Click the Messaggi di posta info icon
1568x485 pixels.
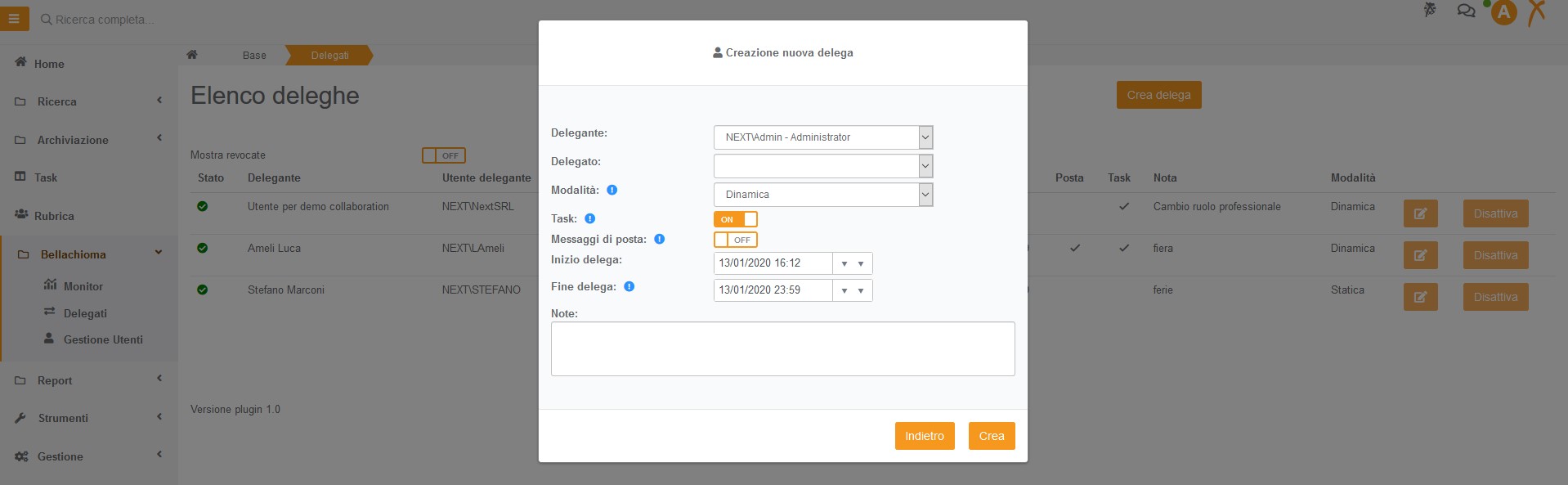coord(659,239)
